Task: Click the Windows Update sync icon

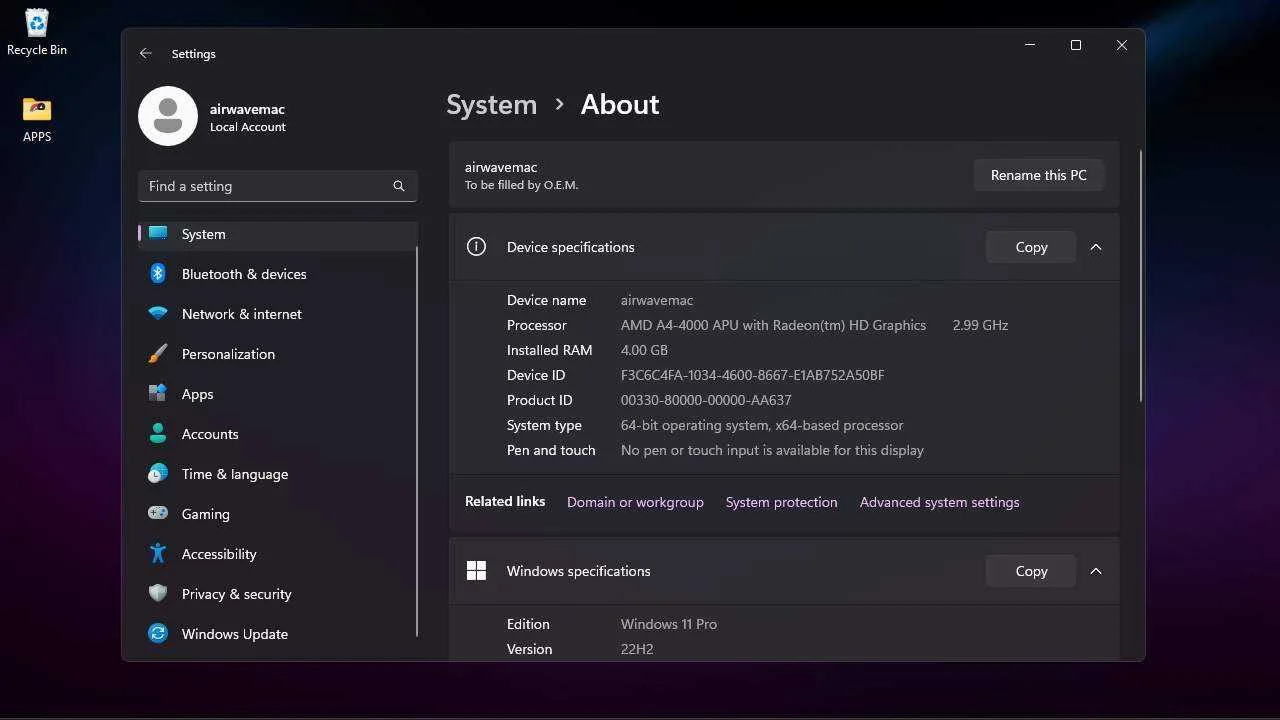Action: 158,634
